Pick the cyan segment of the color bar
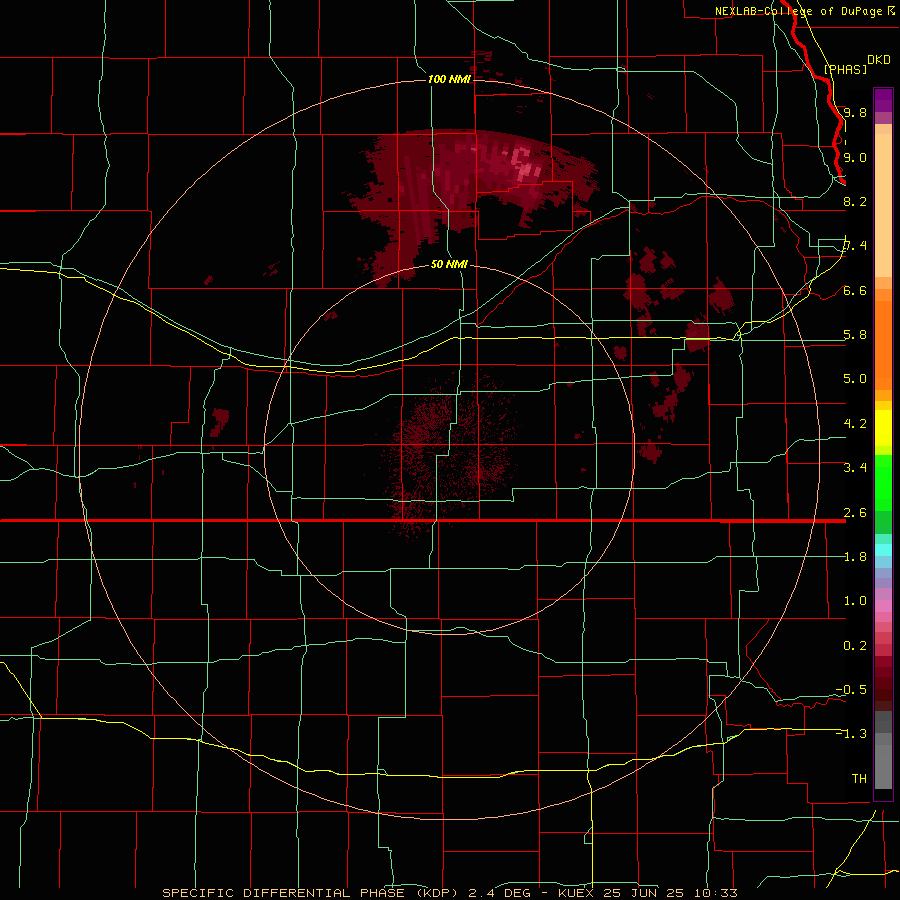 [x=883, y=550]
